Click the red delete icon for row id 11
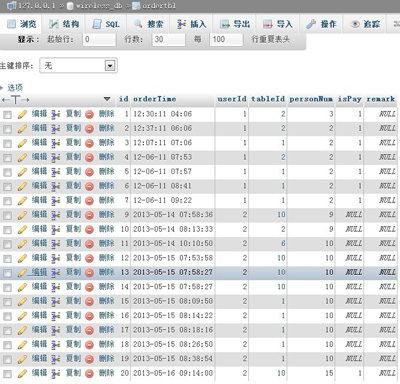Screen dimensions: 400x384 coord(89,244)
